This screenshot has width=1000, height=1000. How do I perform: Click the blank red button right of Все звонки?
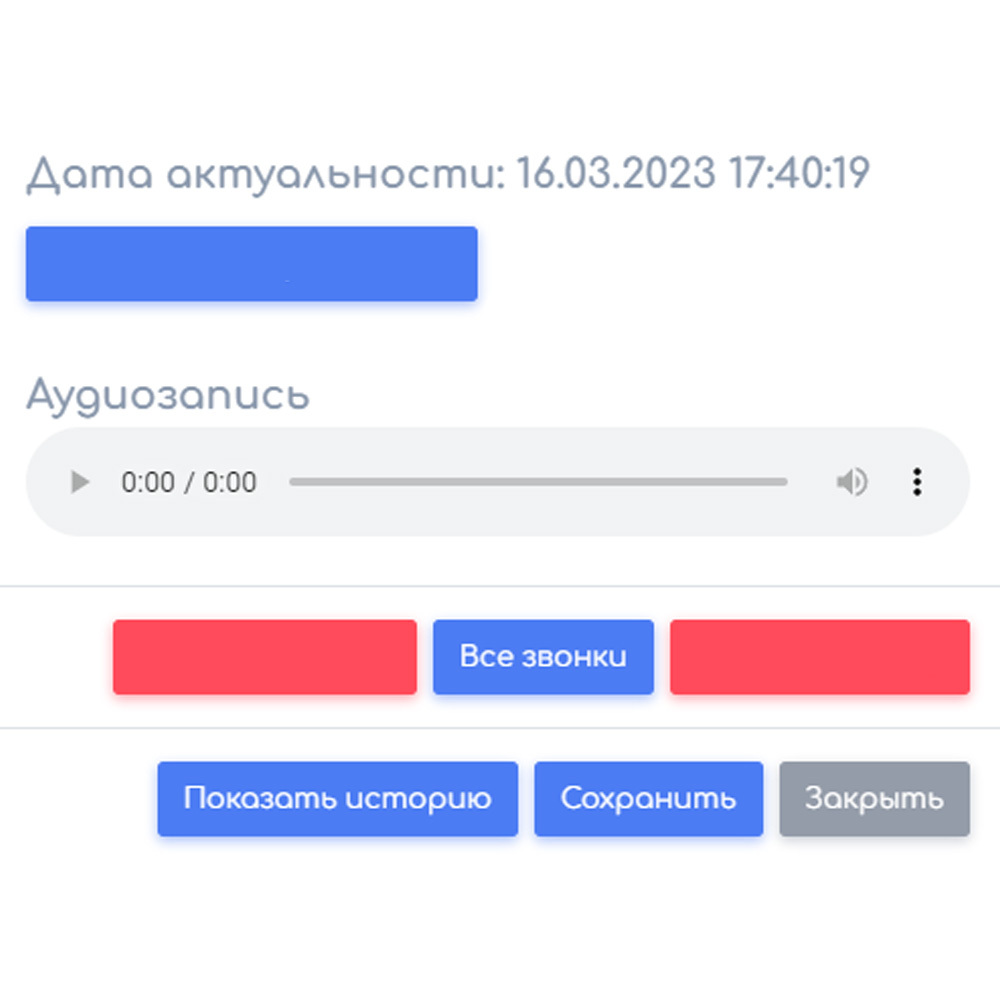[x=819, y=657]
